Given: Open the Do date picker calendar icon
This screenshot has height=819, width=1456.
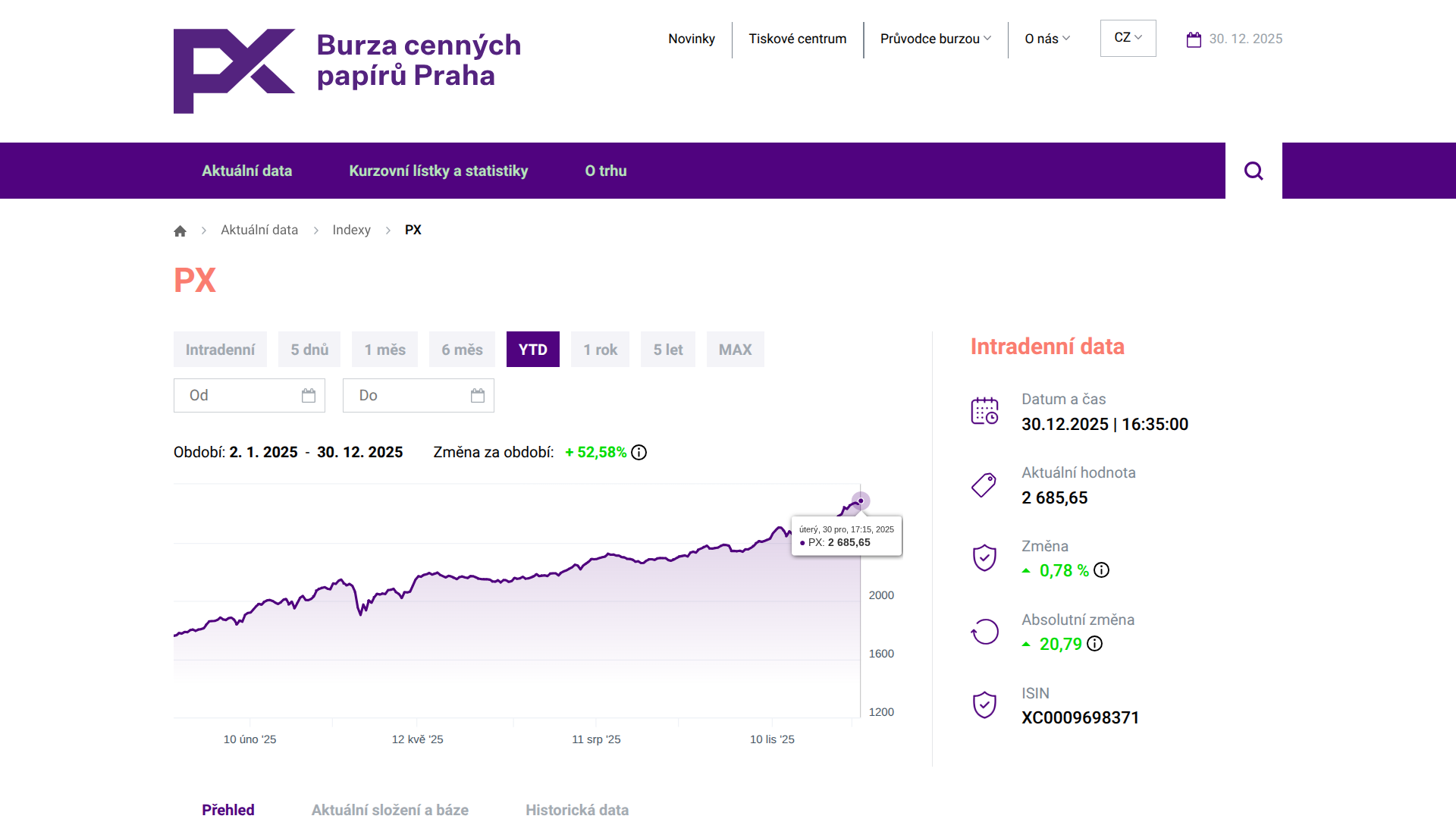Looking at the screenshot, I should pos(478,395).
